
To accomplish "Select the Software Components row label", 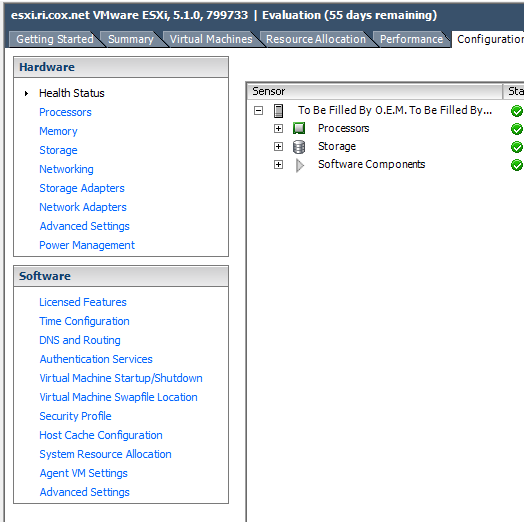I will tap(371, 165).
